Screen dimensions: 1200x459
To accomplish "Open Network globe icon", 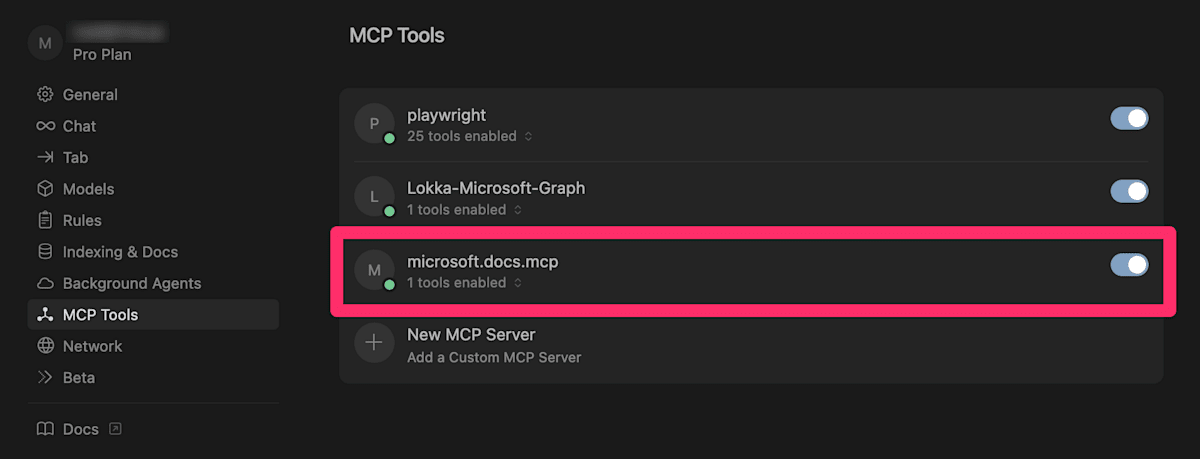I will (x=45, y=346).
